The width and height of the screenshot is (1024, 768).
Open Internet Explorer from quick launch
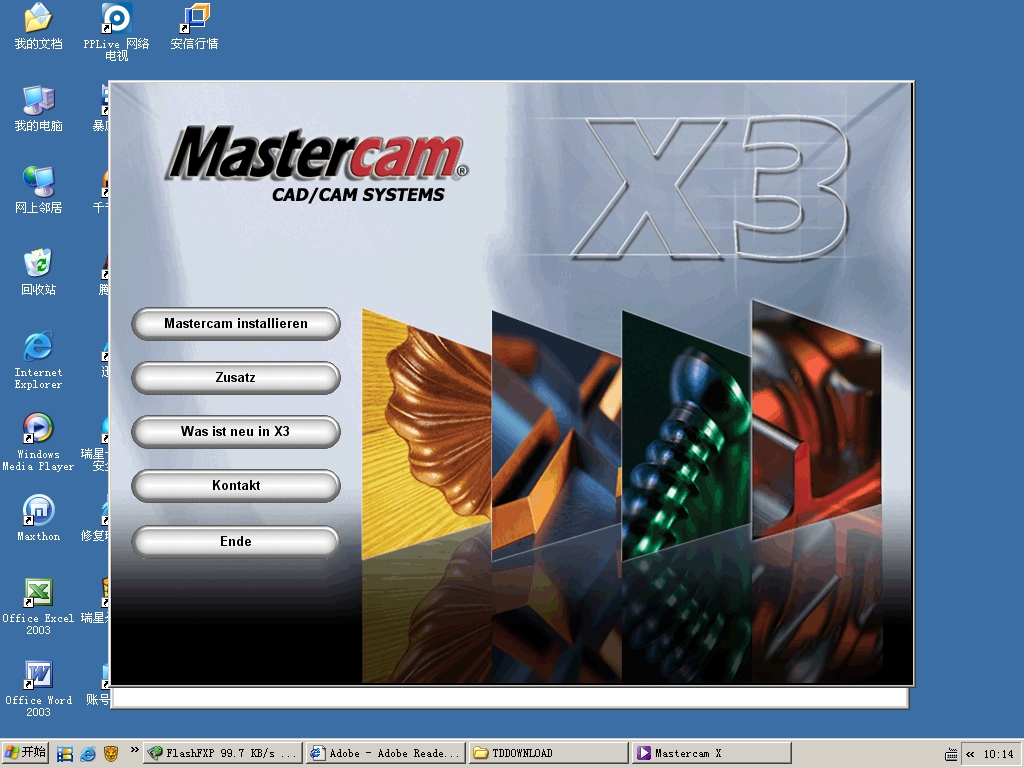tap(88, 754)
